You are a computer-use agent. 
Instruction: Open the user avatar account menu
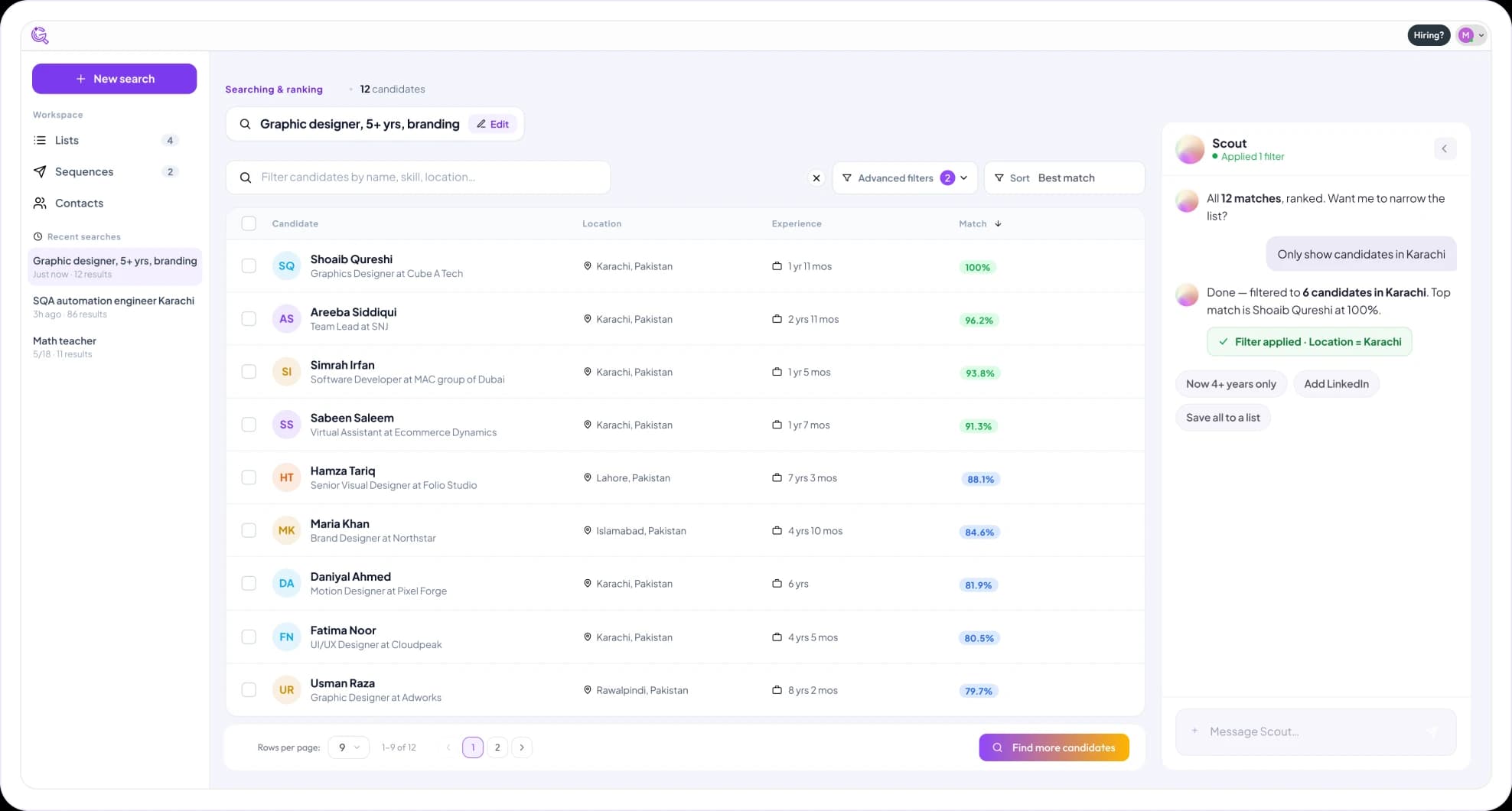1471,35
